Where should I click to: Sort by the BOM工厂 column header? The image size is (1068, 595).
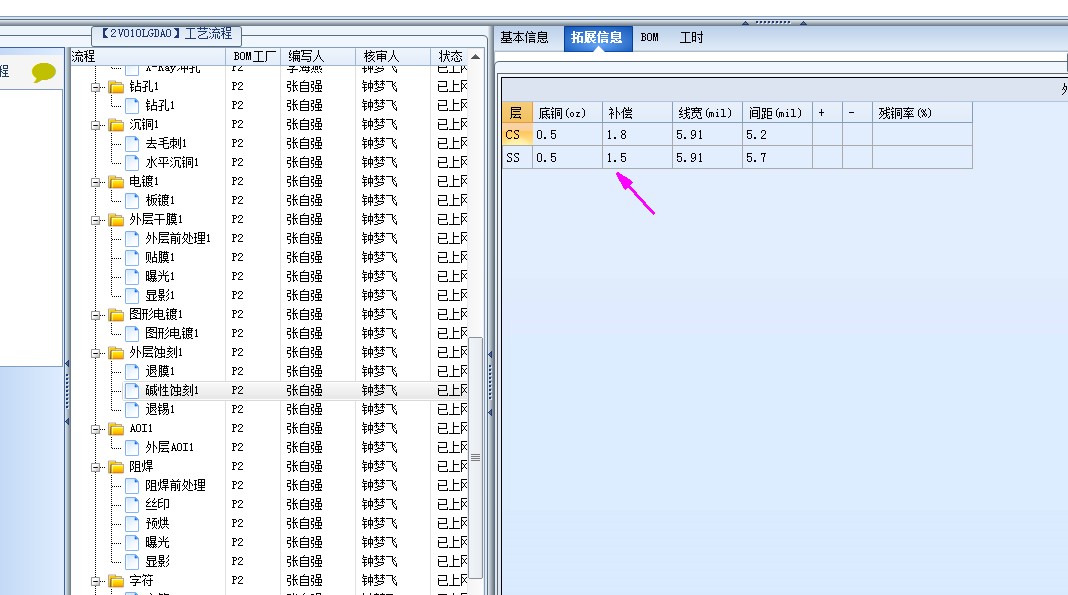click(x=253, y=56)
